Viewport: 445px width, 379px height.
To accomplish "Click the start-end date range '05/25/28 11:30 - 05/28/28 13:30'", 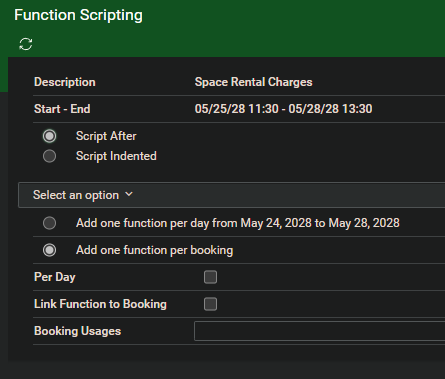I will [283, 109].
